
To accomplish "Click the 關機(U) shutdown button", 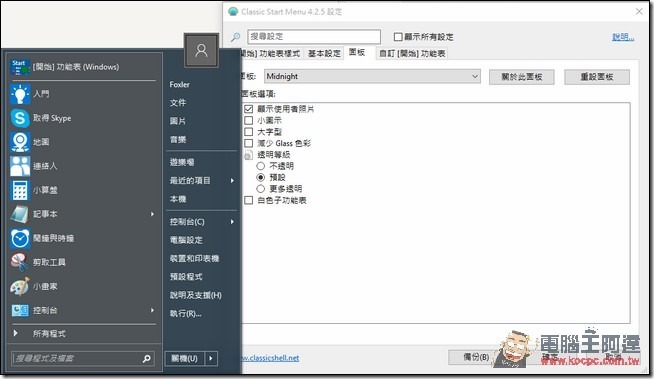I will (185, 358).
